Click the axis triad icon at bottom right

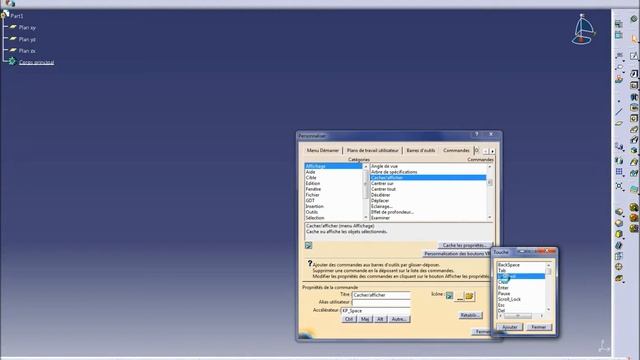(603, 346)
